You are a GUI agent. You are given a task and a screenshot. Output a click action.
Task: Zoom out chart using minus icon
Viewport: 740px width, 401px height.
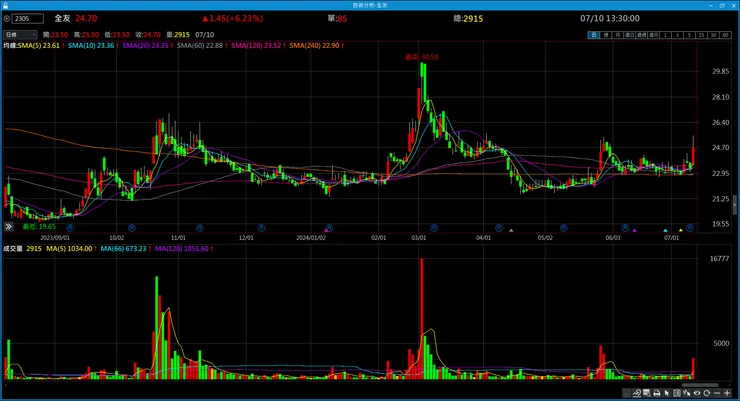click(717, 393)
